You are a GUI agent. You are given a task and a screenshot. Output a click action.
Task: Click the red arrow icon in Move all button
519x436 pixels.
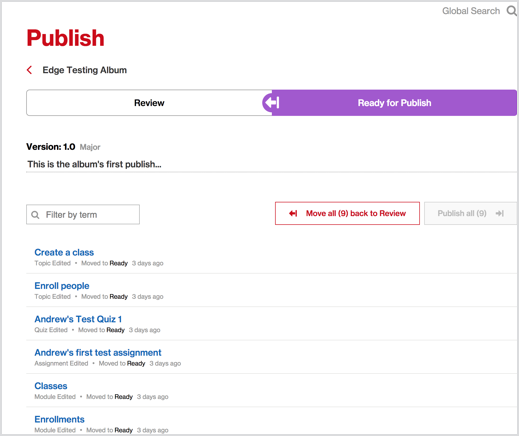click(x=293, y=213)
